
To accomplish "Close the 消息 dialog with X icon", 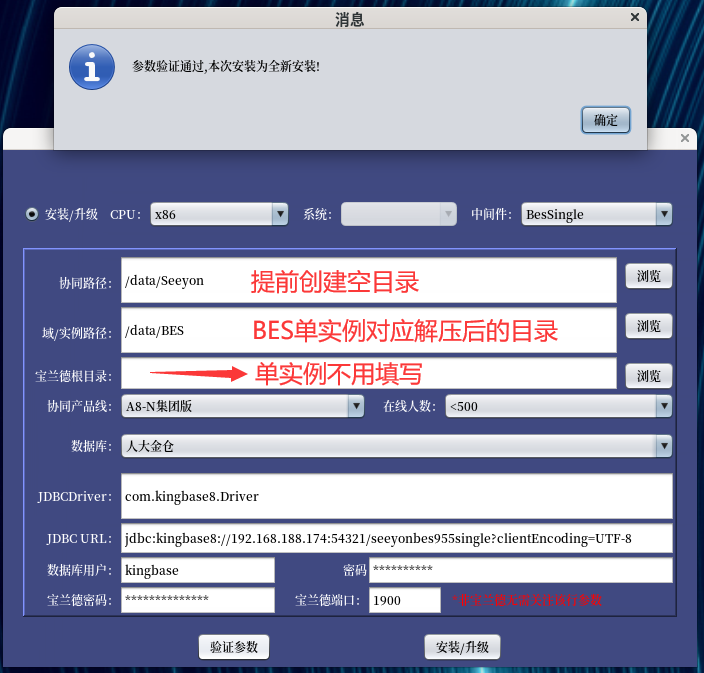I will tap(634, 17).
